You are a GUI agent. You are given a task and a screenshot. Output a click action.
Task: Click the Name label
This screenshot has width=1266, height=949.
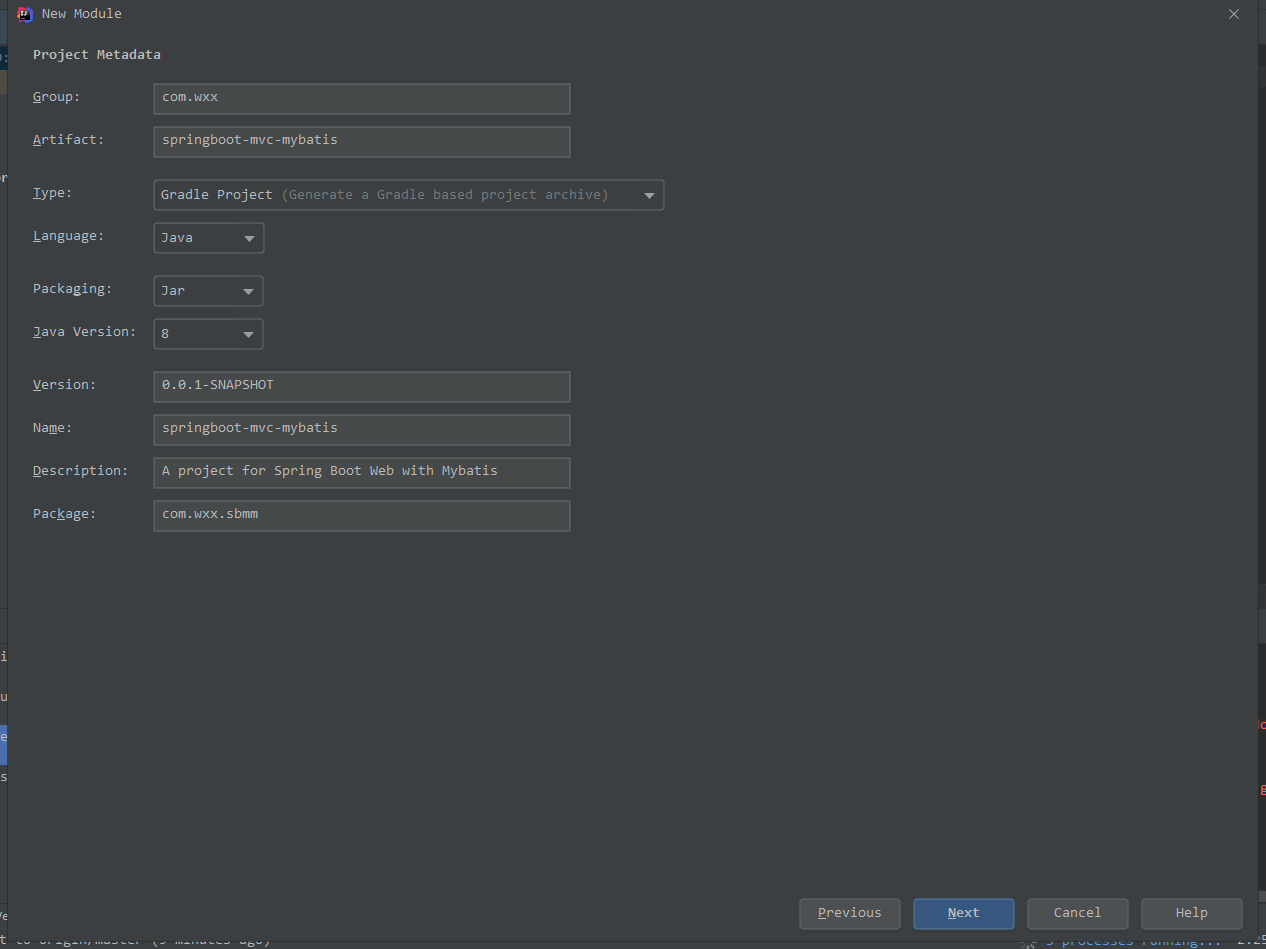tap(52, 427)
